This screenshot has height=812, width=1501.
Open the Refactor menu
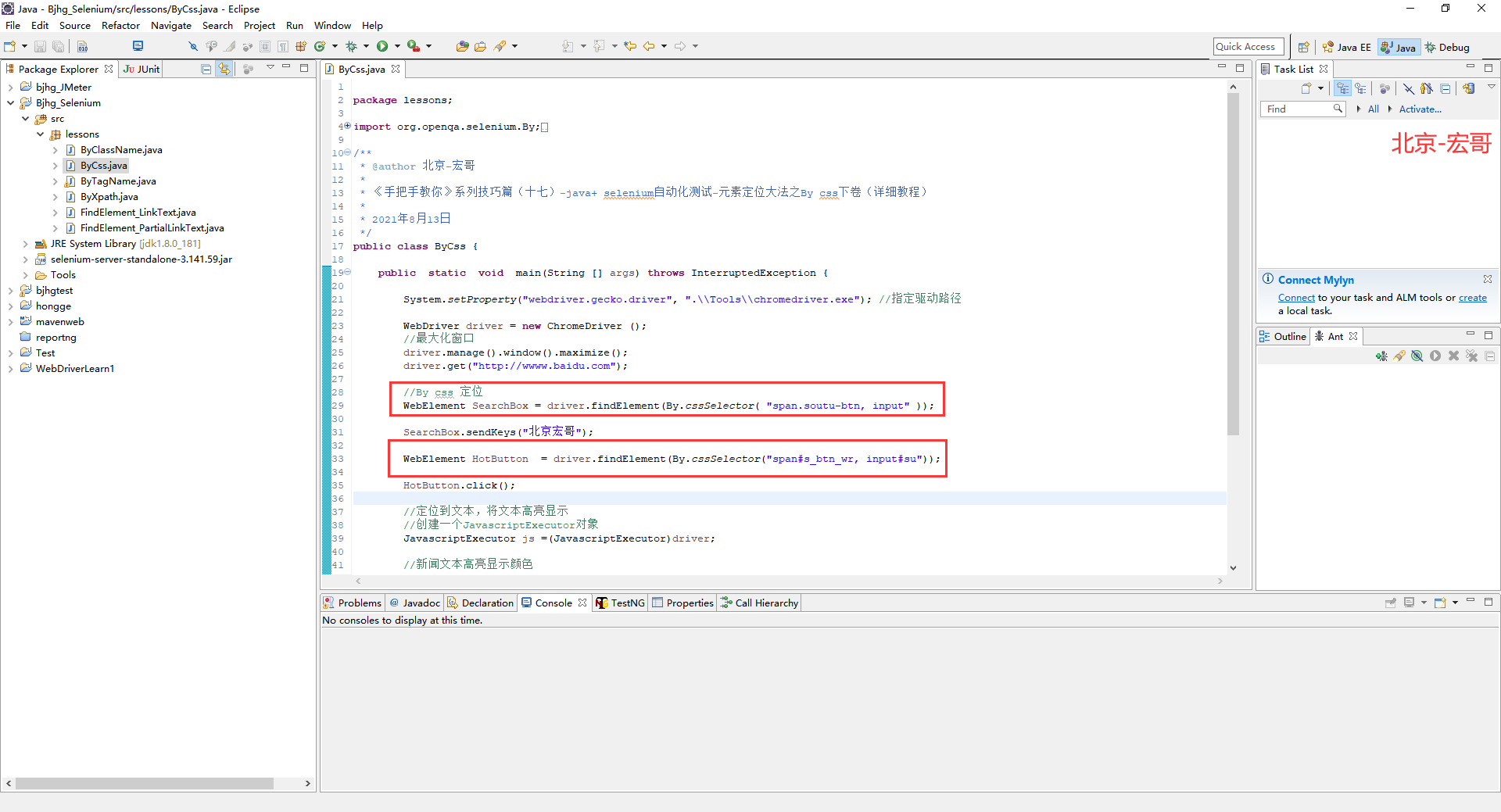120,26
